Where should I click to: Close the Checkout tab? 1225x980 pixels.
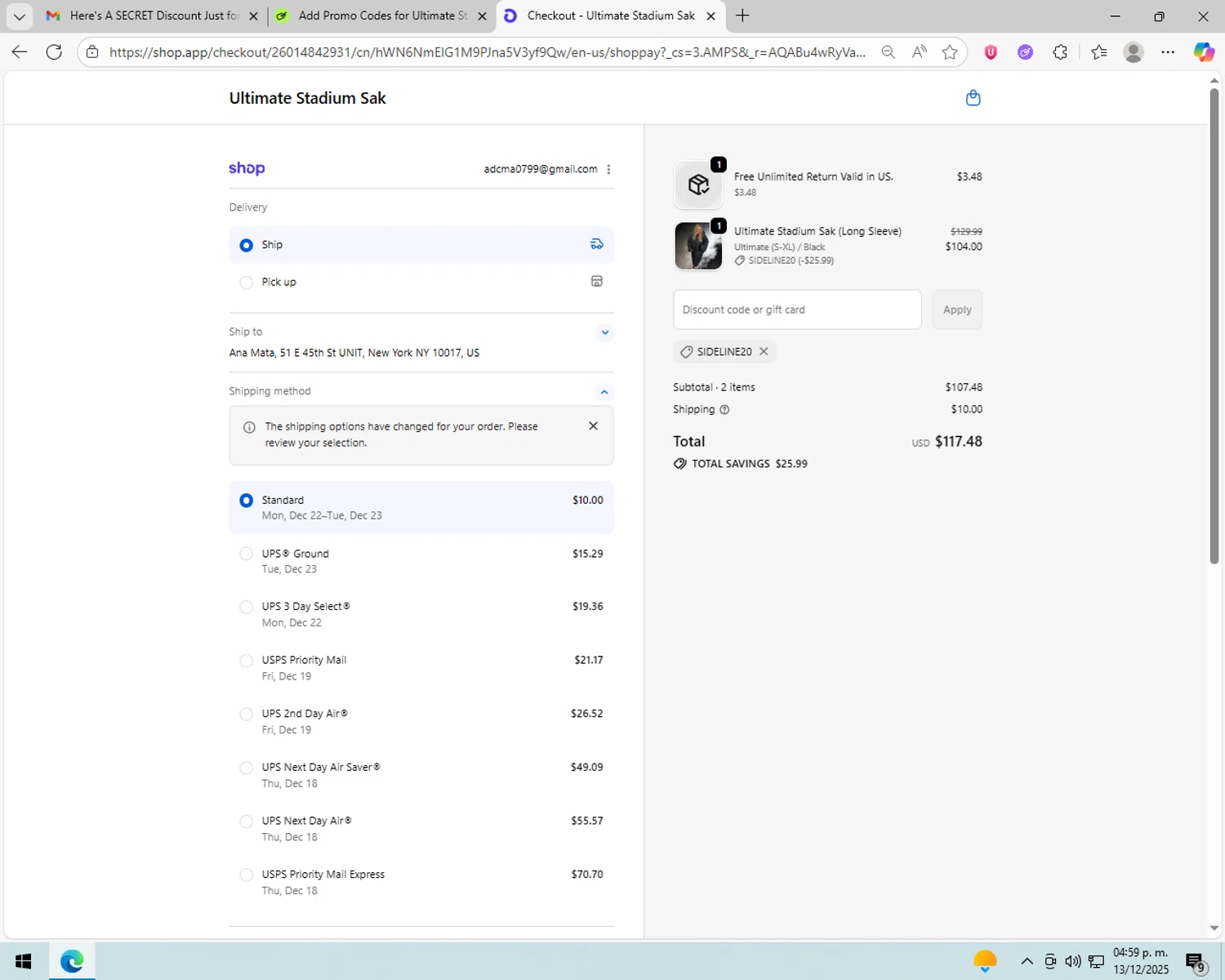710,16
